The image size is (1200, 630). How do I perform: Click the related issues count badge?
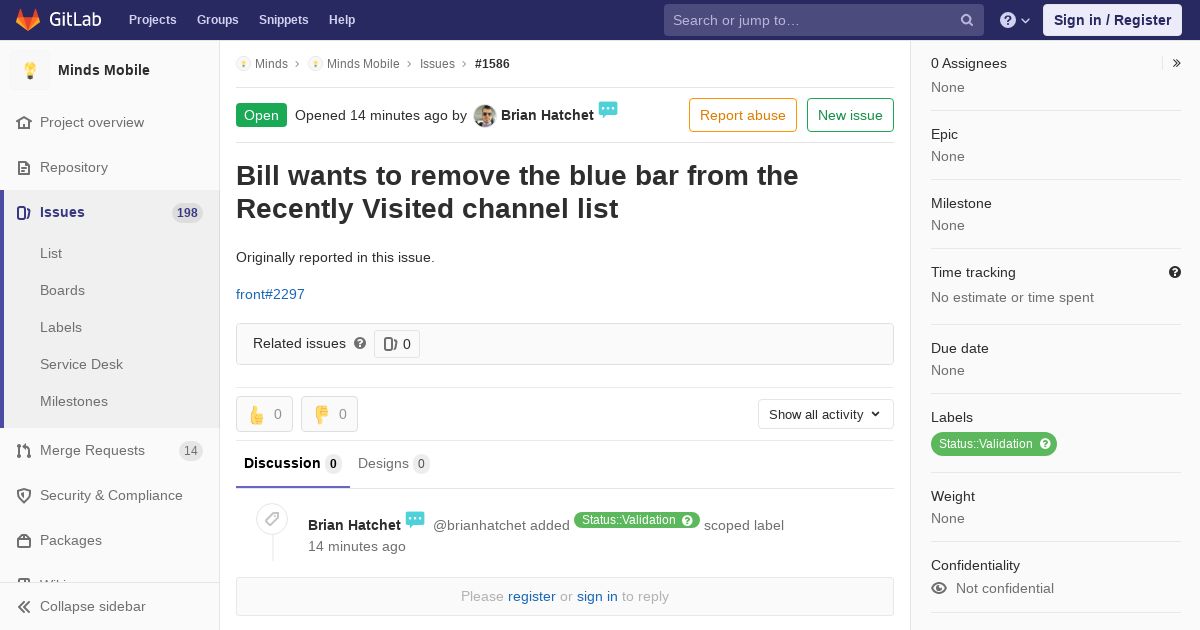397,344
